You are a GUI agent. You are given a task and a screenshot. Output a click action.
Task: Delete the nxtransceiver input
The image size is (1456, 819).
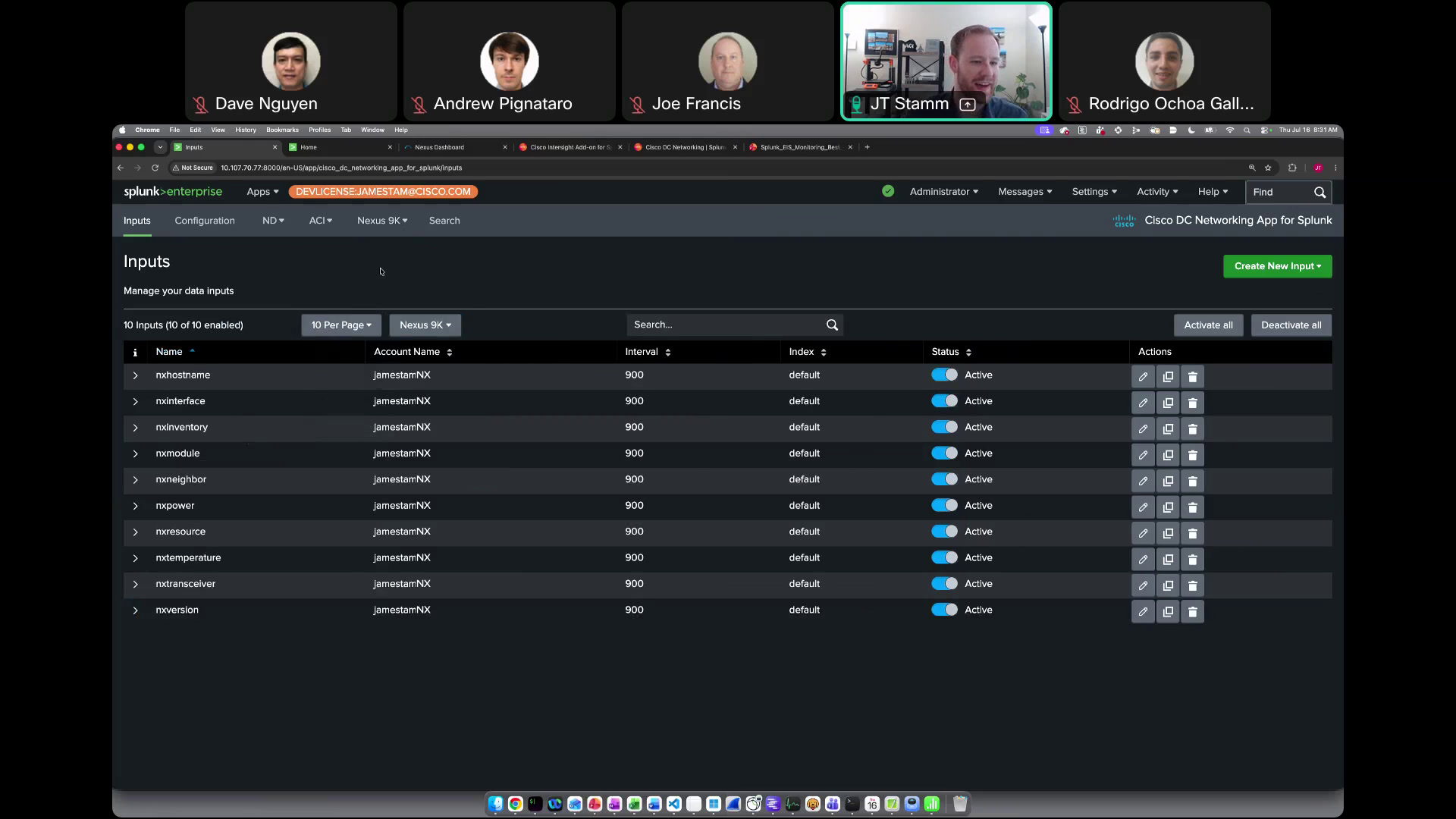[1193, 585]
